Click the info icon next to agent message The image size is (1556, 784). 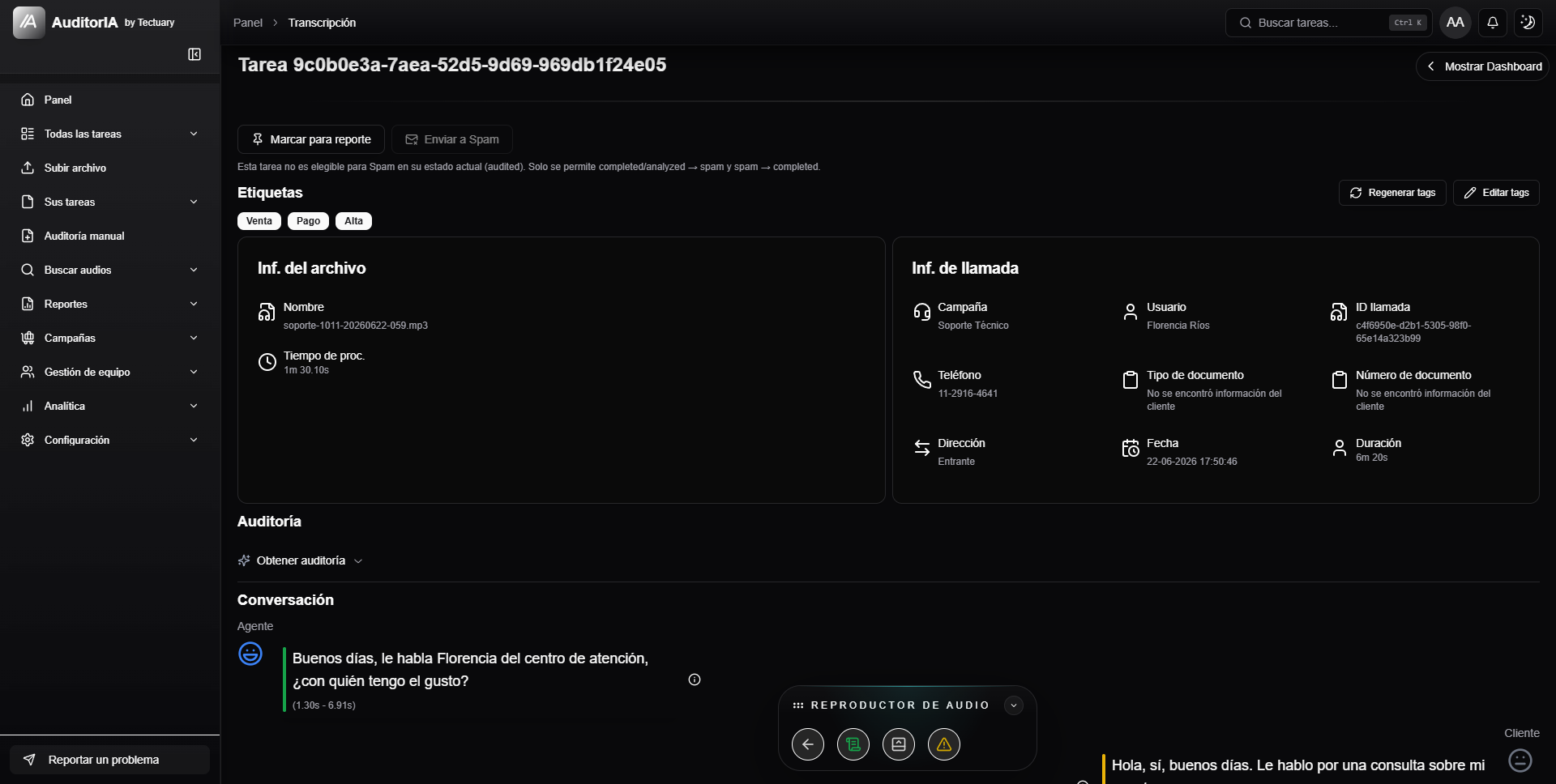click(x=695, y=680)
